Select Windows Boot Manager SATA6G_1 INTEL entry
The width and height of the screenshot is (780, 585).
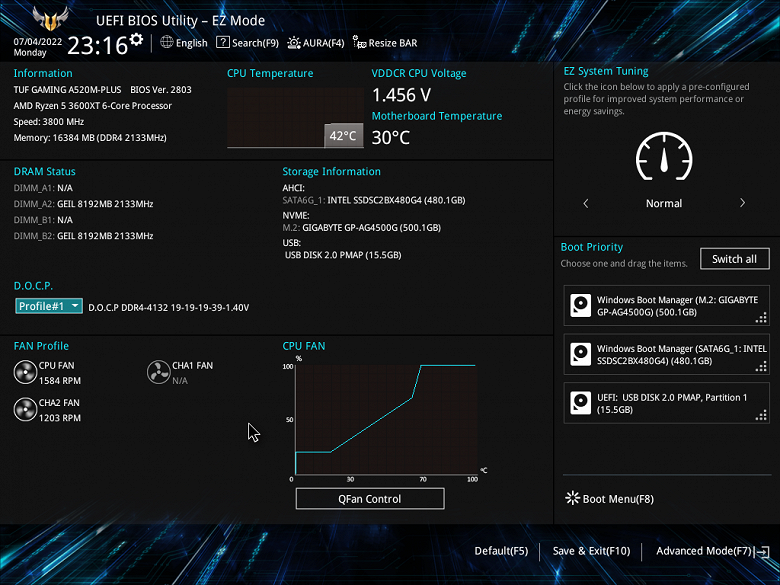pyautogui.click(x=666, y=354)
